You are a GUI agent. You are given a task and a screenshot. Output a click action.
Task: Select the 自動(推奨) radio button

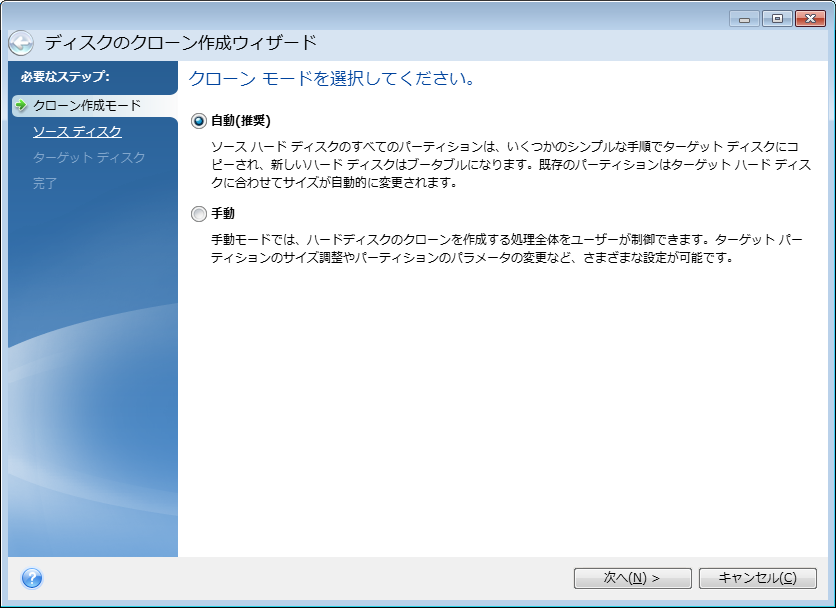[x=198, y=122]
